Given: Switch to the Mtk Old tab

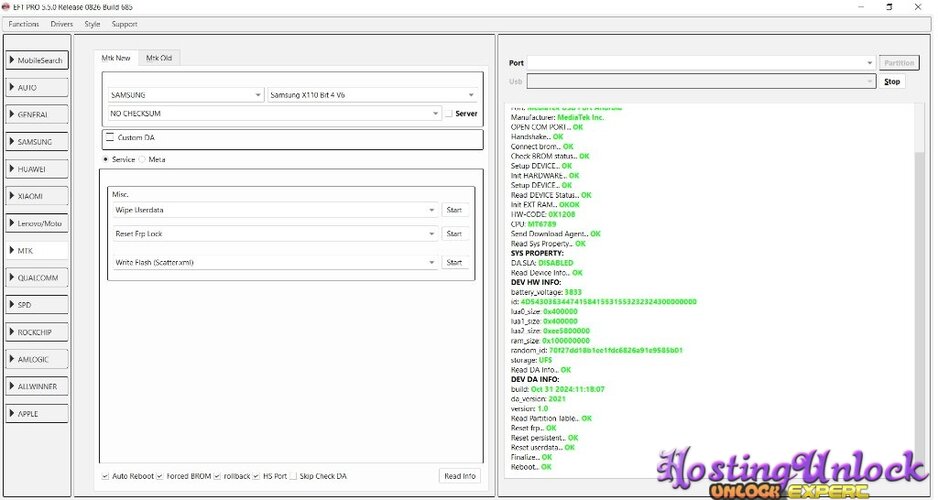Looking at the screenshot, I should 159,58.
